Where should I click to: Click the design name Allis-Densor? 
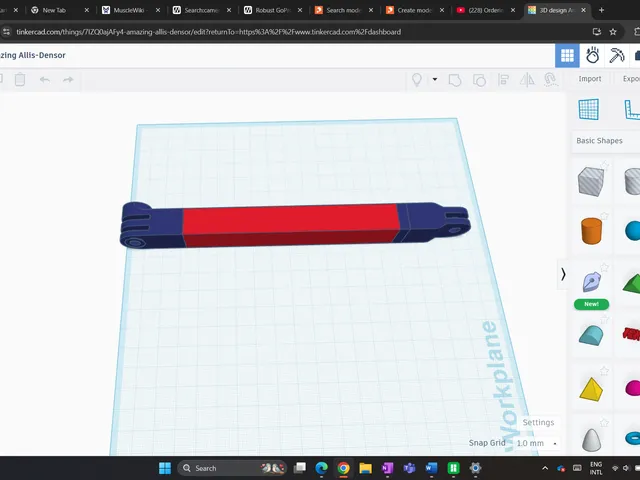[x=33, y=55]
